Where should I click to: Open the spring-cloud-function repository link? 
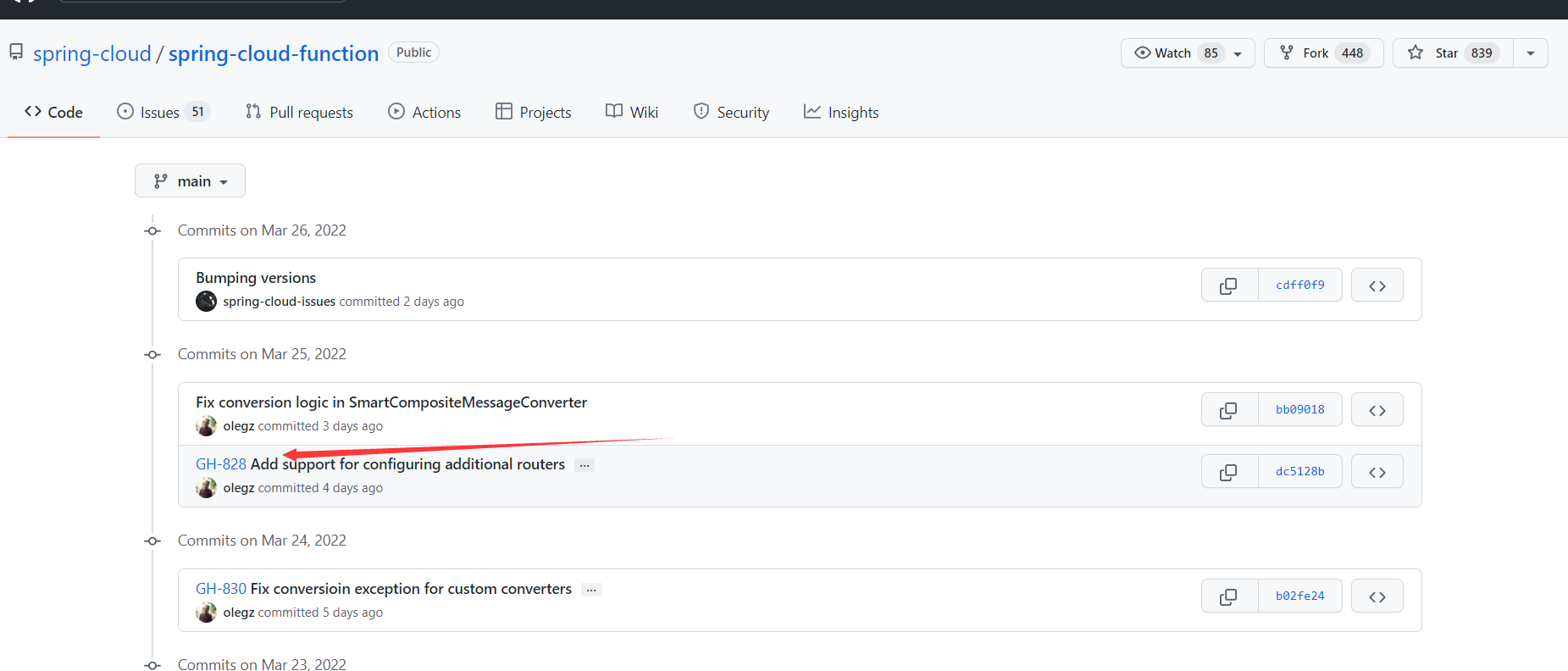click(x=274, y=53)
